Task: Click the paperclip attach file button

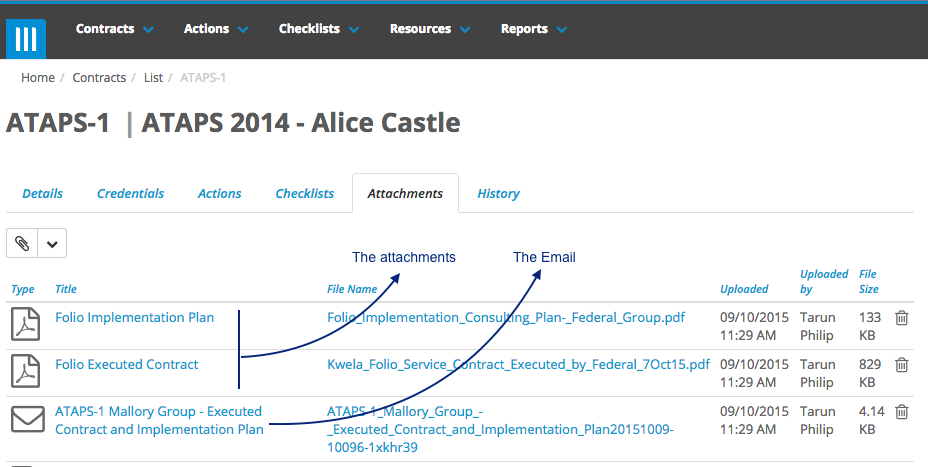Action: point(22,243)
